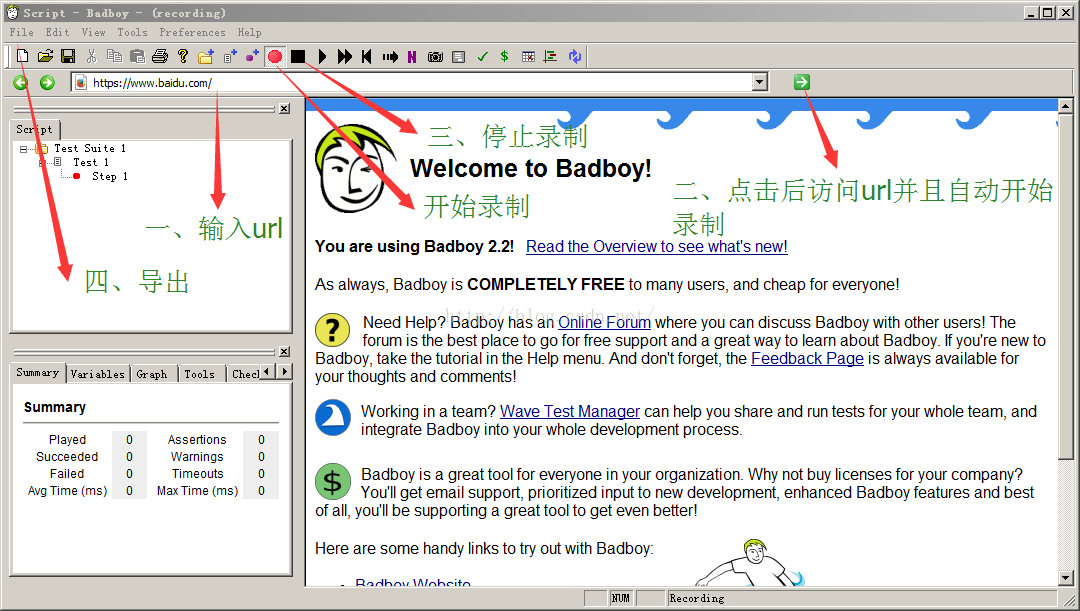
Task: Capture a screenshot with camera icon
Action: pyautogui.click(x=435, y=56)
